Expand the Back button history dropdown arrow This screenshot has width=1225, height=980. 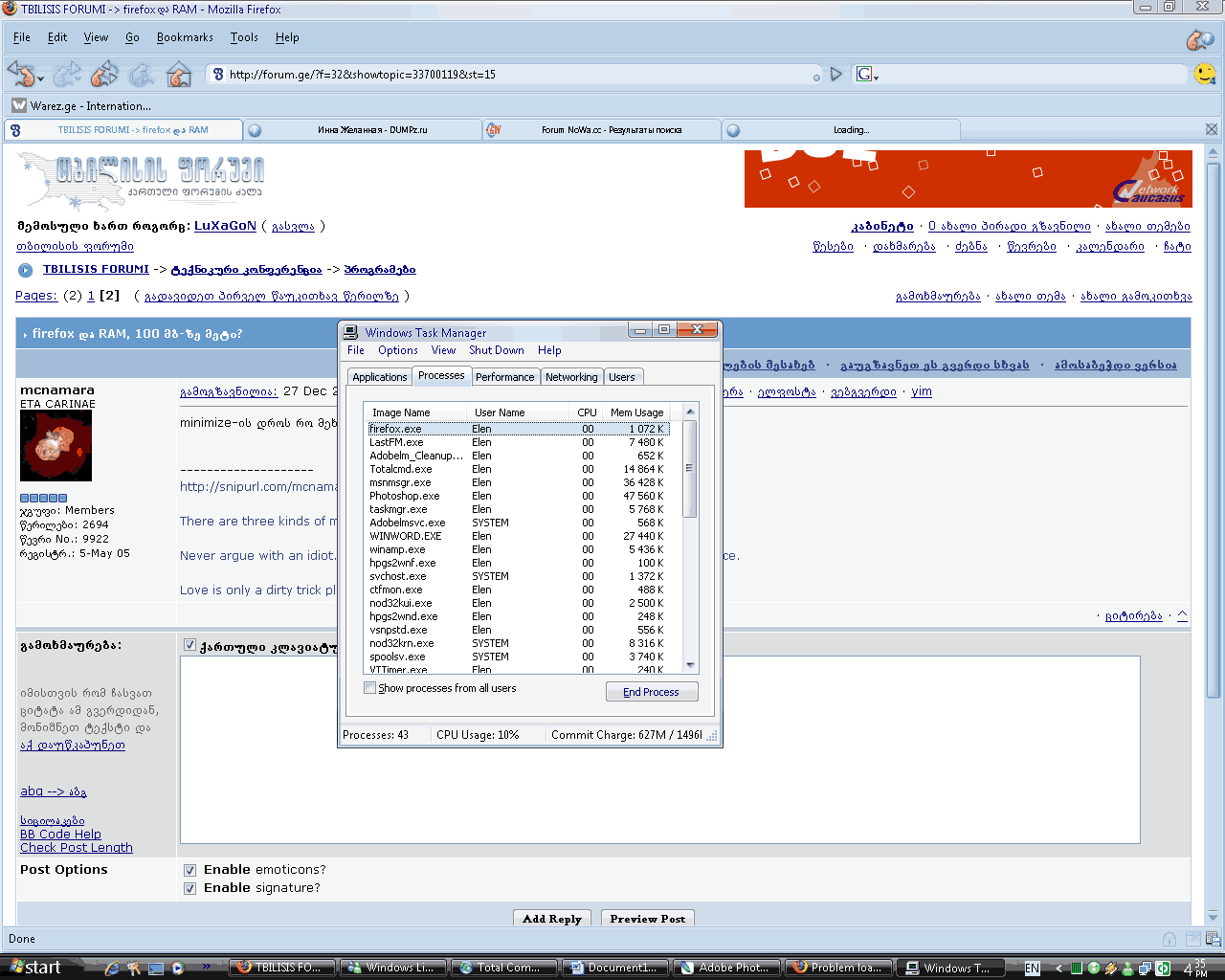pyautogui.click(x=41, y=78)
